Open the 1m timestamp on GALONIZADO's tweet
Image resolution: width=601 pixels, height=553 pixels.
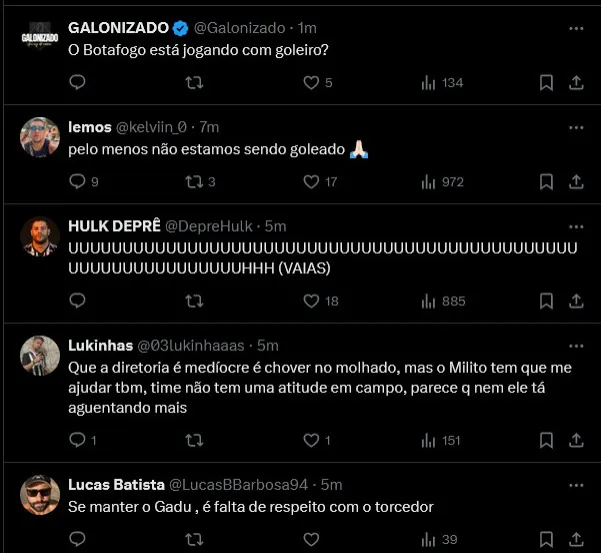307,27
